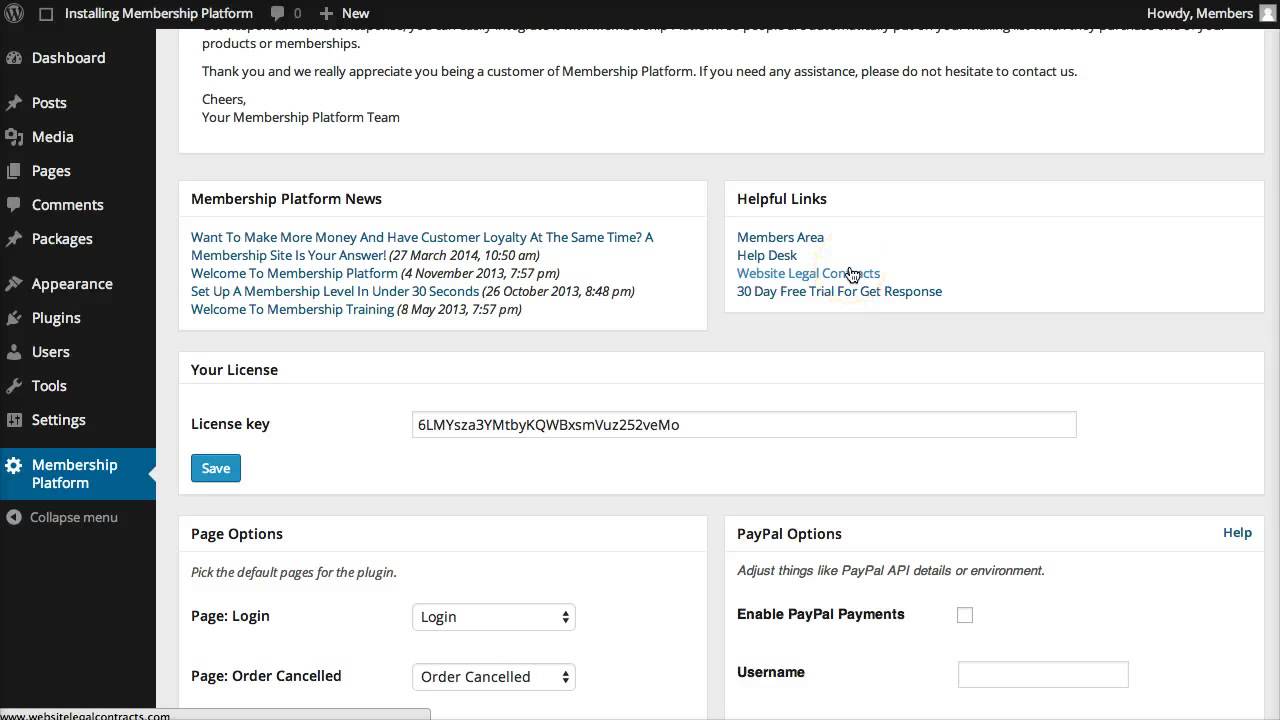Screen dimensions: 1280x720
Task: Click the Membership Platform gear icon
Action: [x=14, y=466]
